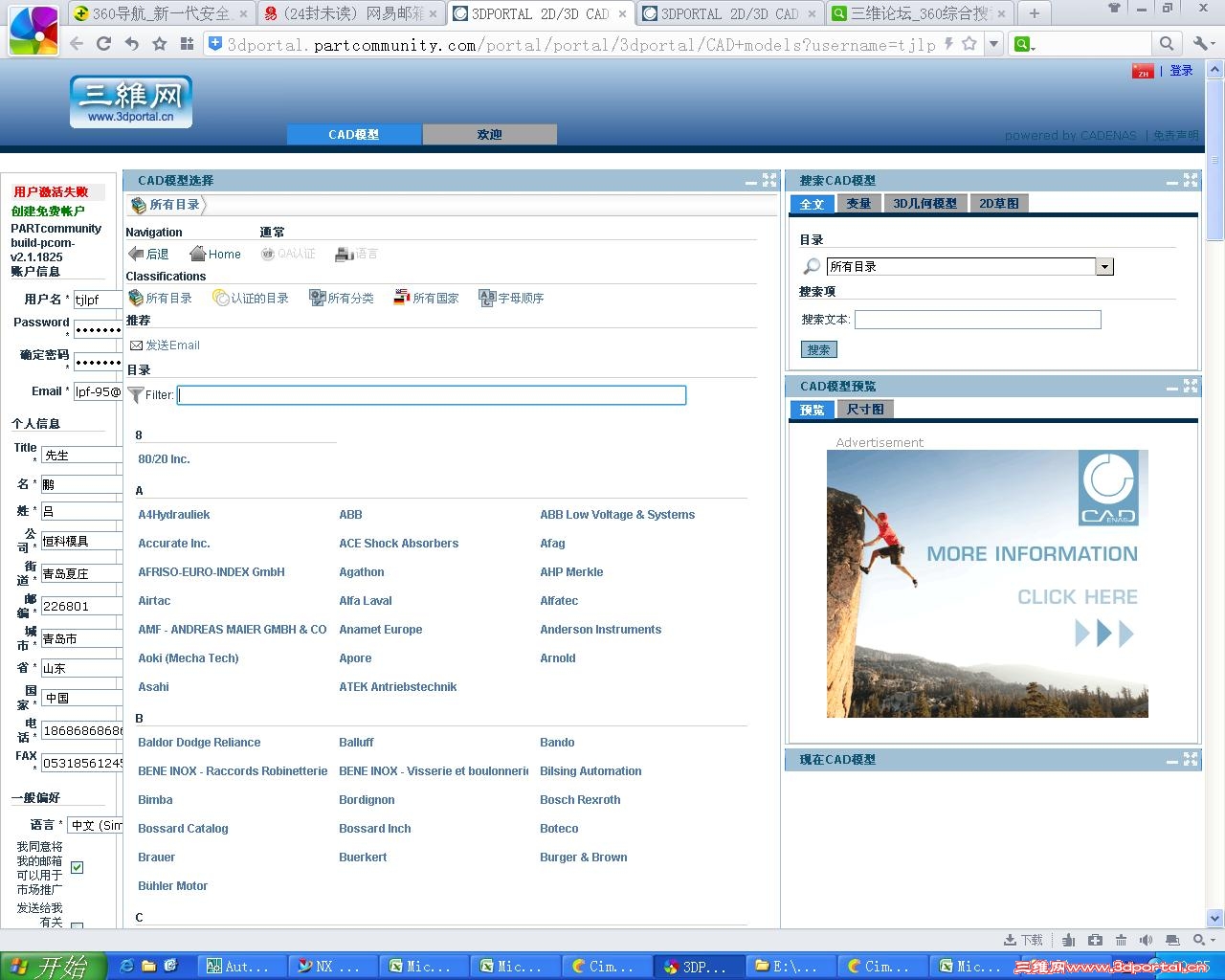This screenshot has height=980, width=1225.
Task: Open the Alfa Laval catalog link
Action: pos(366,601)
